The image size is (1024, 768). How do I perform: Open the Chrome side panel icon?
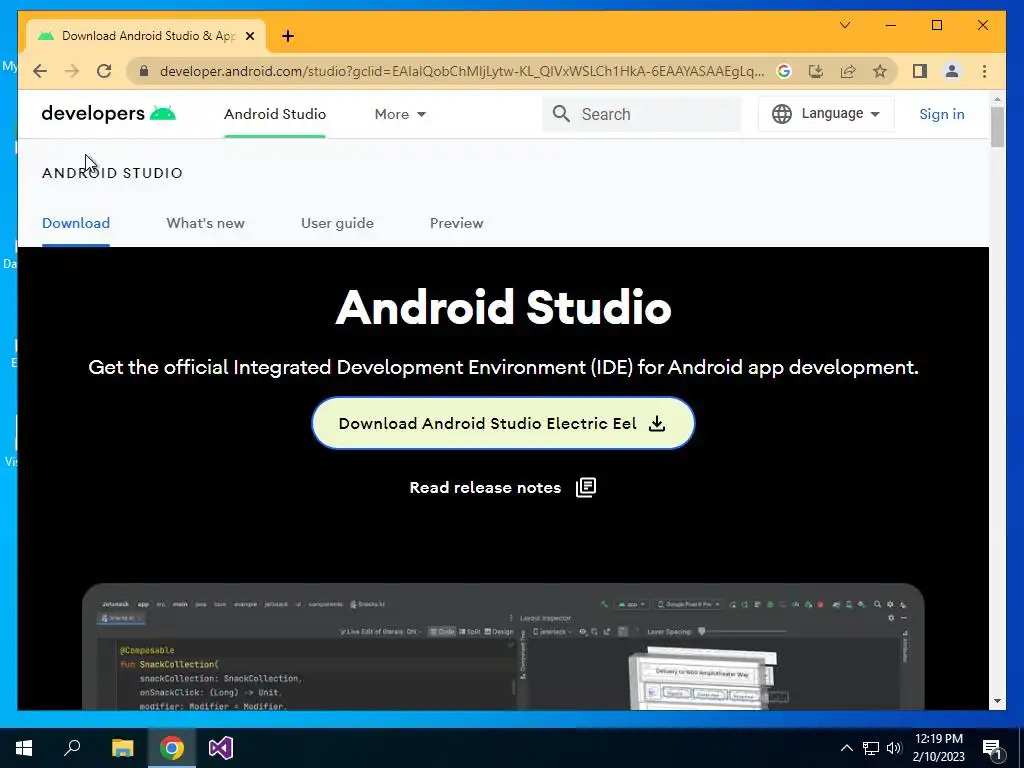pos(920,71)
